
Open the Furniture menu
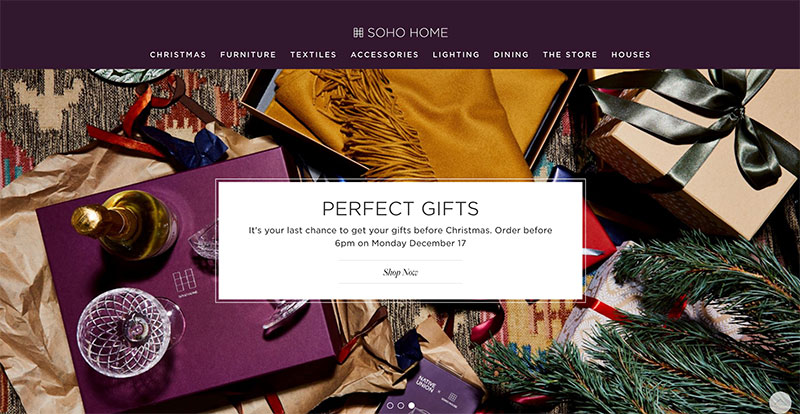coord(248,55)
